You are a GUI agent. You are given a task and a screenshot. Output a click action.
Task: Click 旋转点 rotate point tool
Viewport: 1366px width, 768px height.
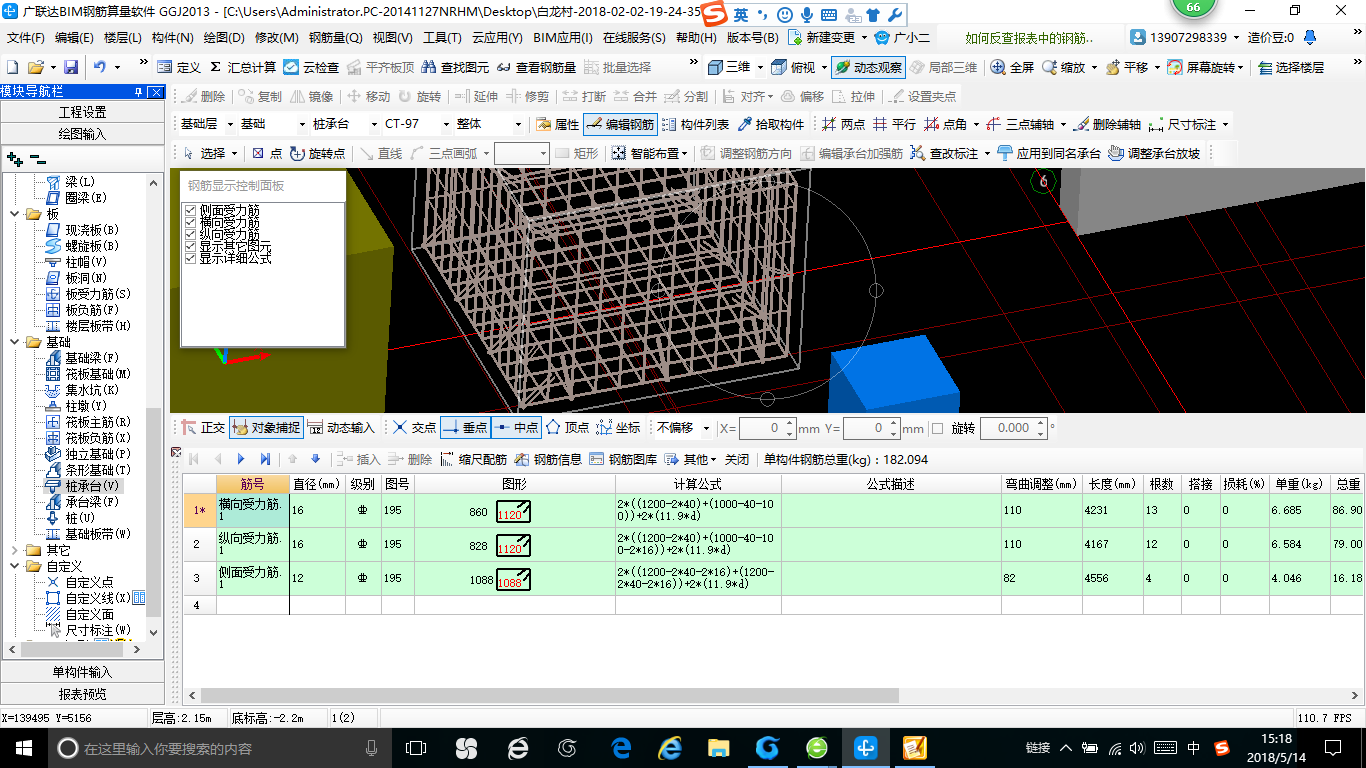(x=318, y=153)
